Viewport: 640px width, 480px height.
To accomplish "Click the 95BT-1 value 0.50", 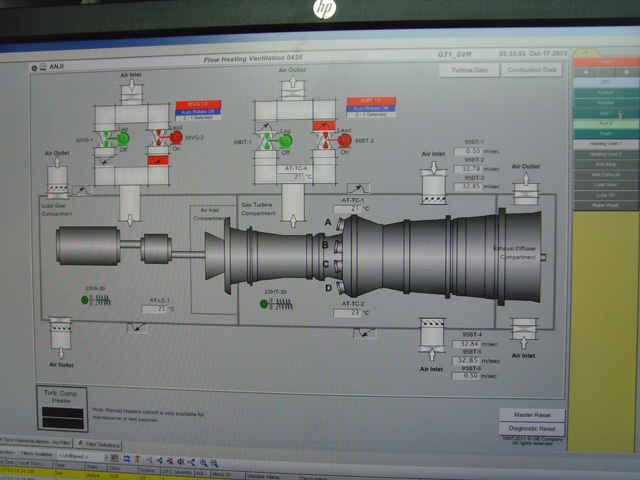I will (467, 151).
